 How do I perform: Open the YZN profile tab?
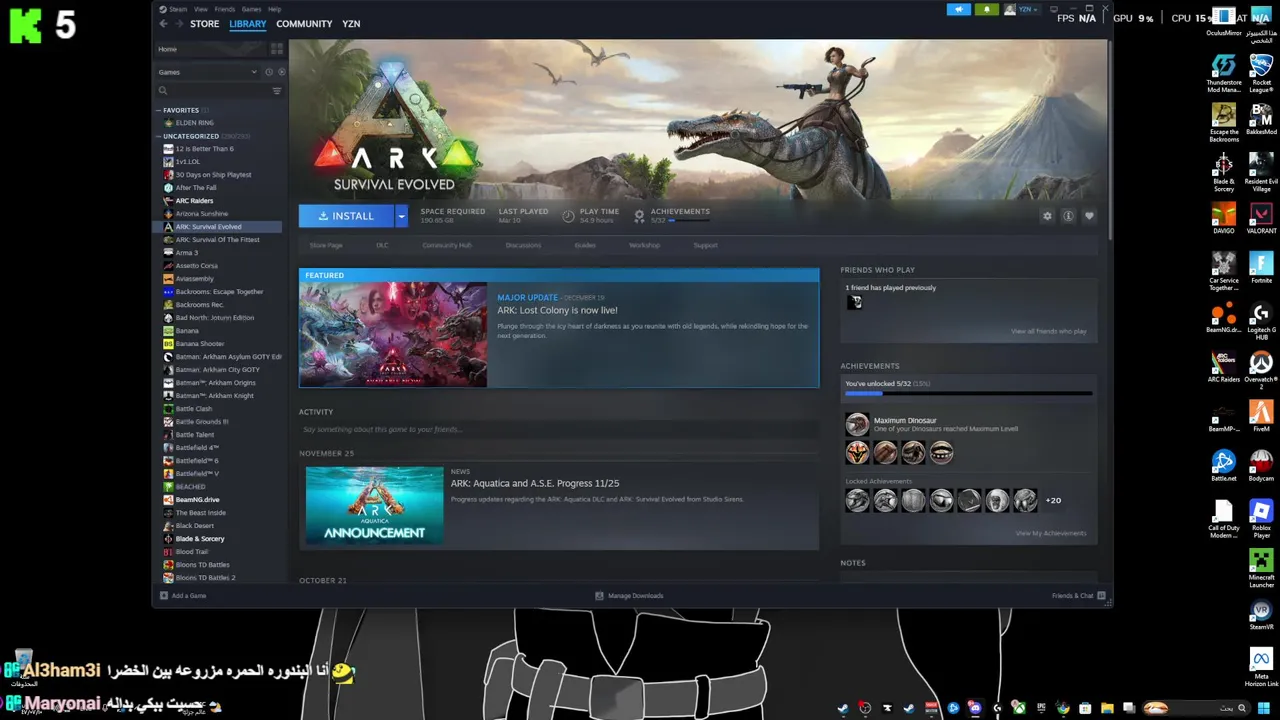click(351, 24)
